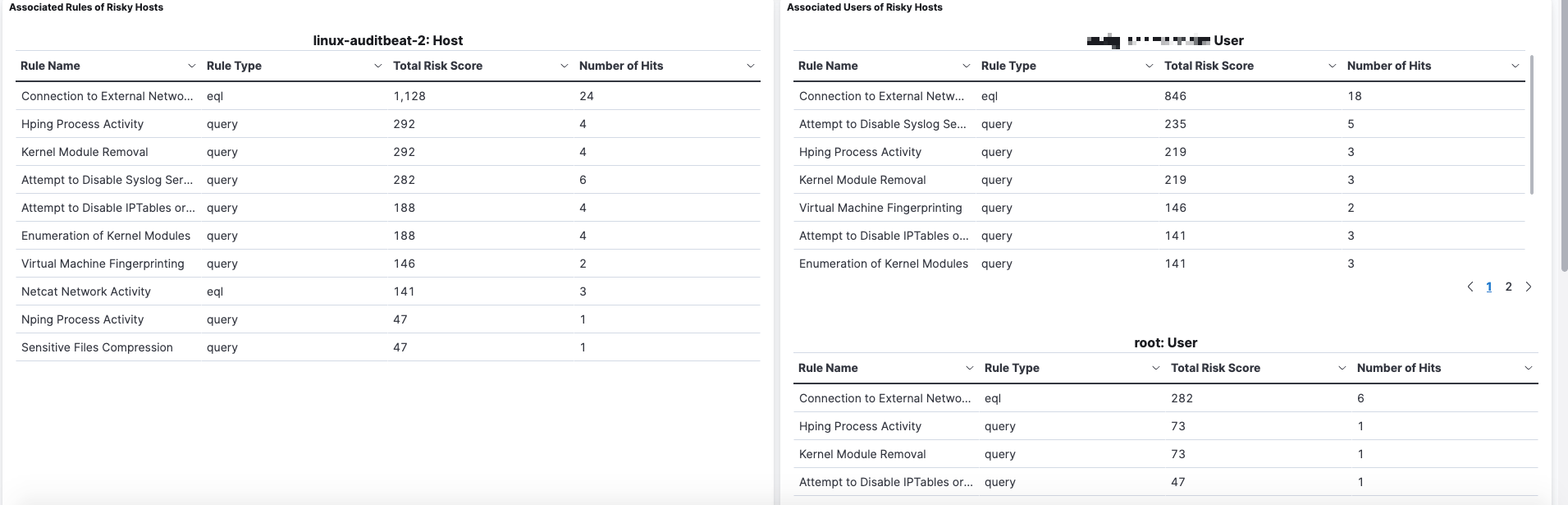This screenshot has height=505, width=1568.
Task: Click Total Risk Score chevron in redacted user table
Action: tap(1332, 66)
